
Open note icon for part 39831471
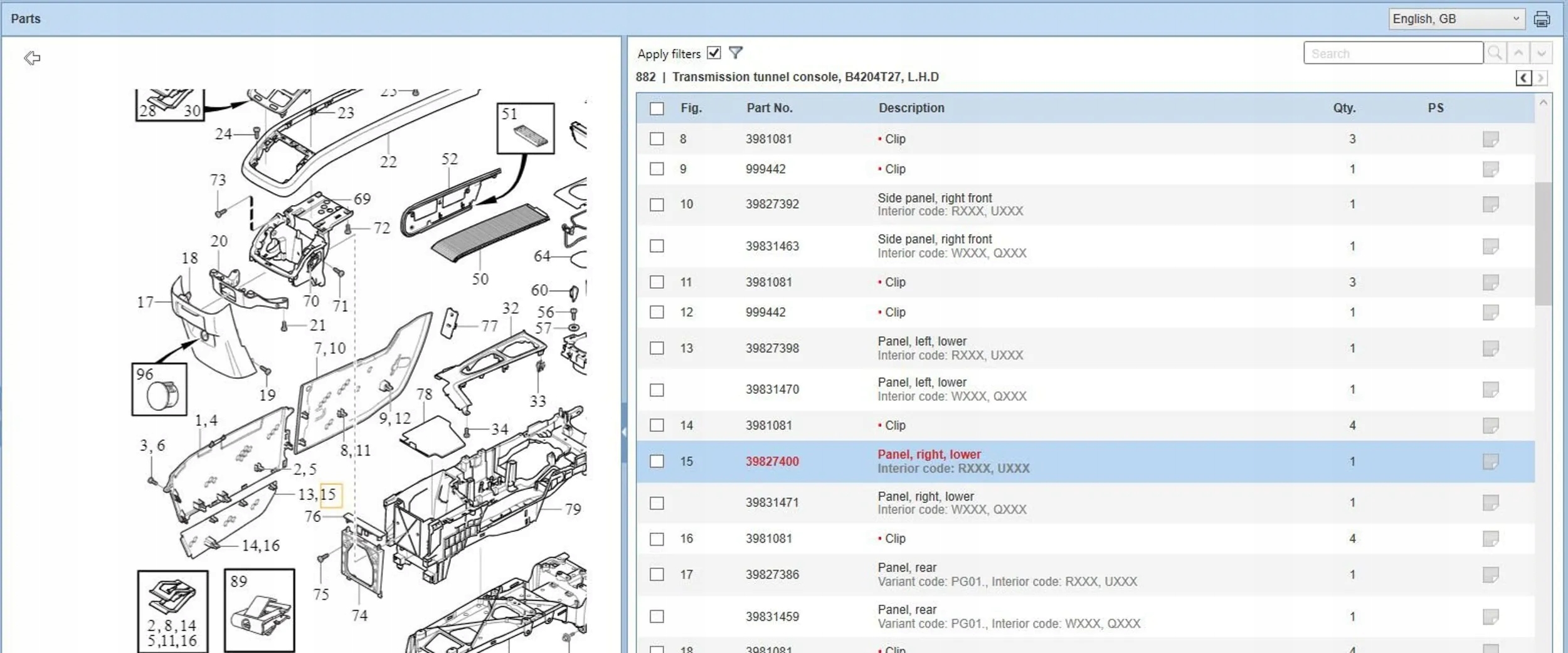(1490, 502)
